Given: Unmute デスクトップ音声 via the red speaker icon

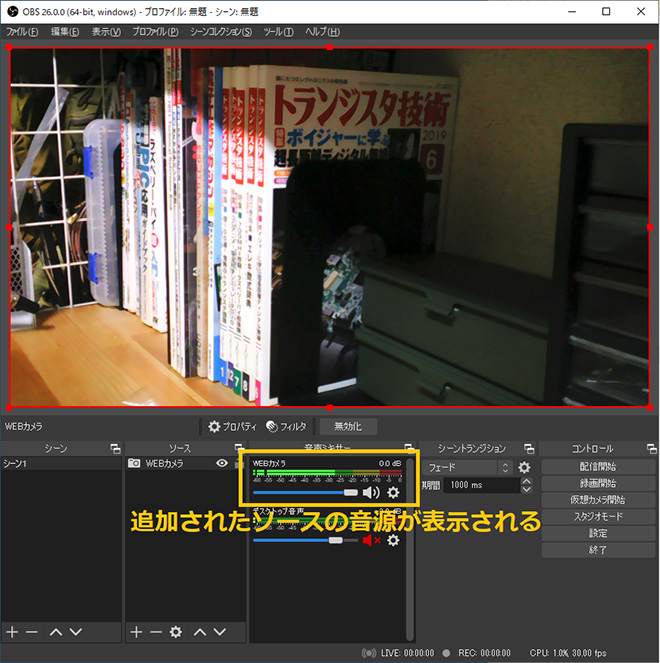Looking at the screenshot, I should point(371,540).
